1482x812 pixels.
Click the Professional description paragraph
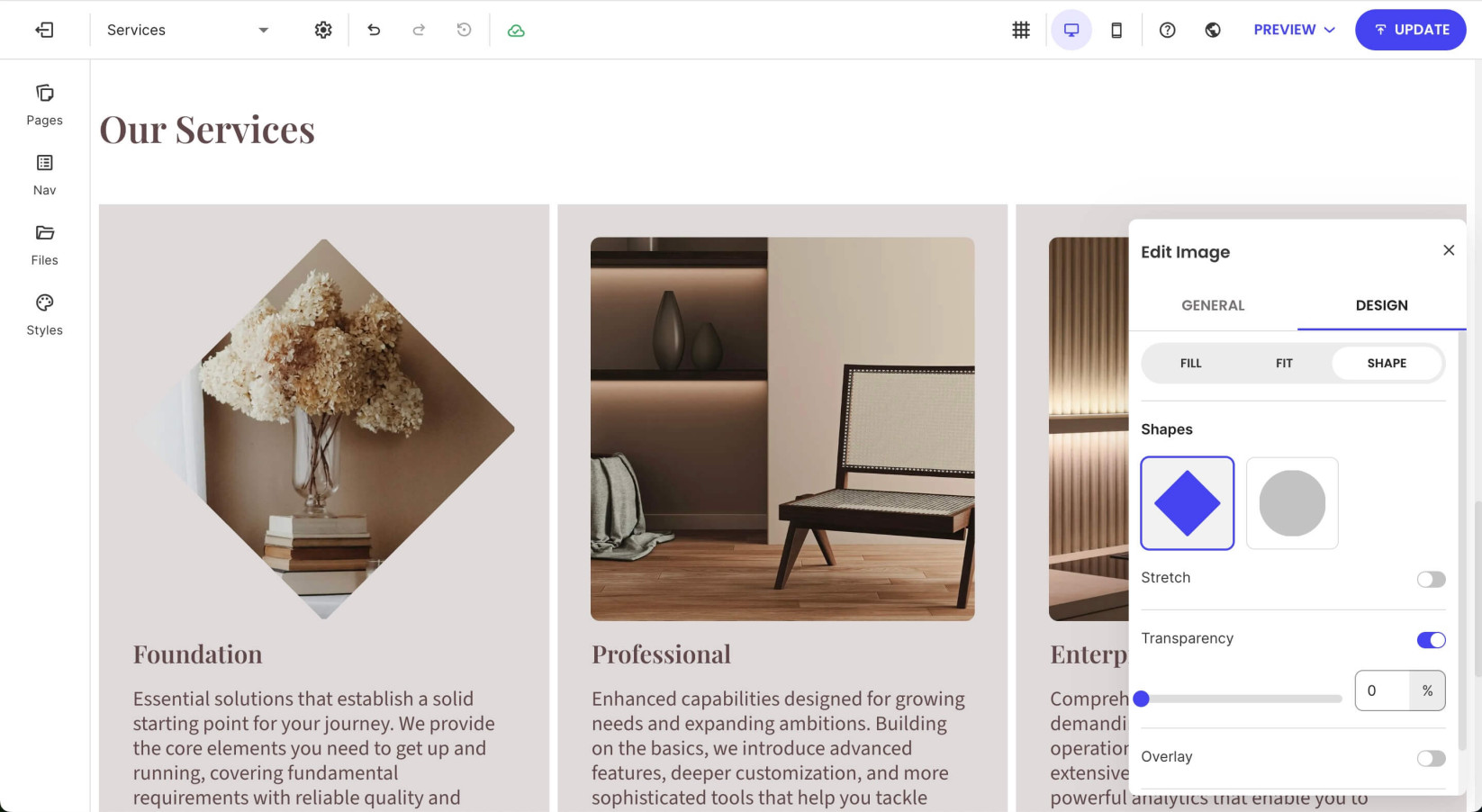coord(778,748)
